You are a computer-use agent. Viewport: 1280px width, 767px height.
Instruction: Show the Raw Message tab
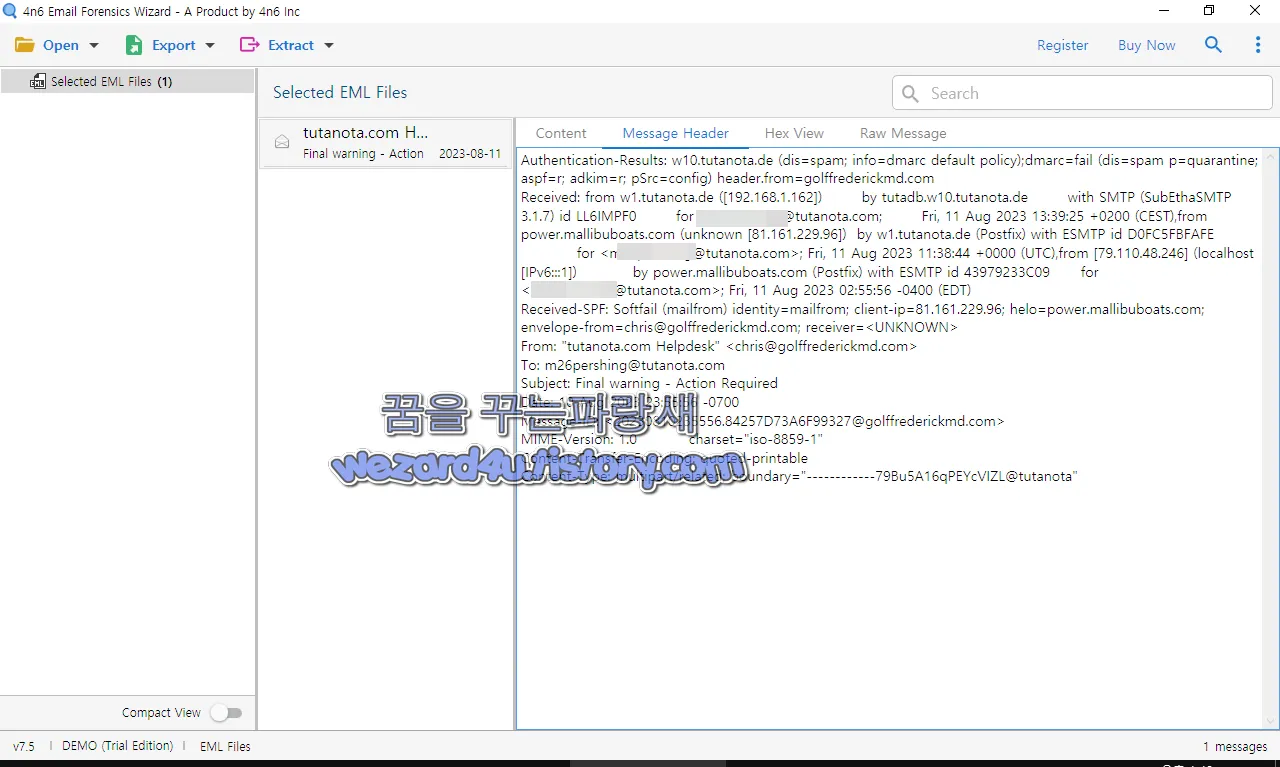(x=903, y=133)
